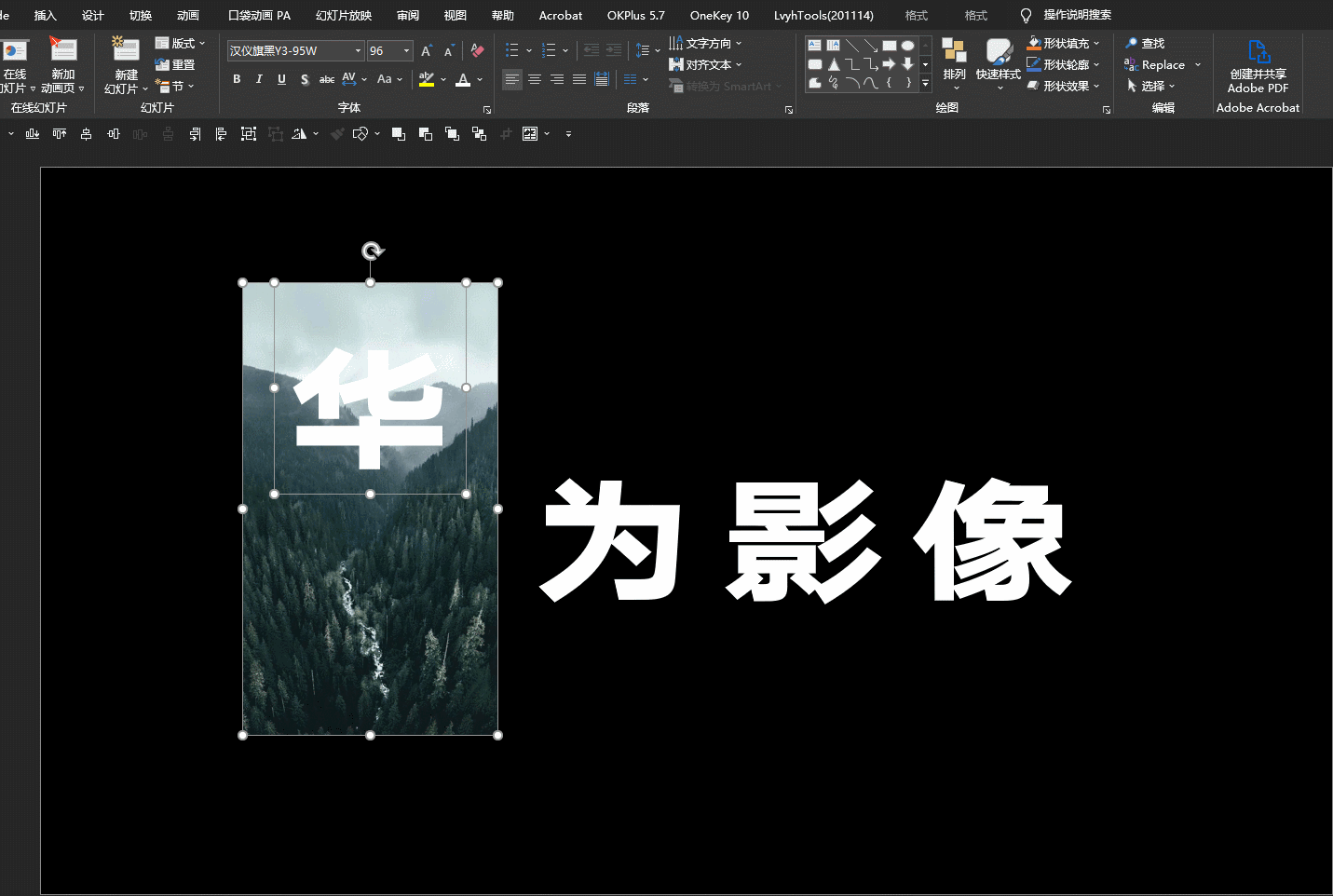Click the bullet list icon
The height and width of the screenshot is (896, 1333).
[511, 50]
